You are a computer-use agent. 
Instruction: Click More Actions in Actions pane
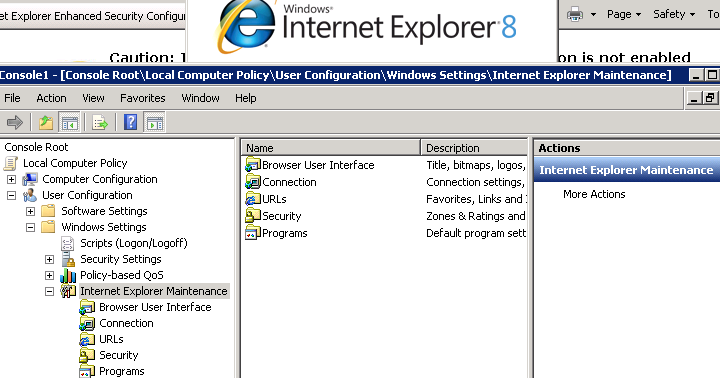[594, 194]
